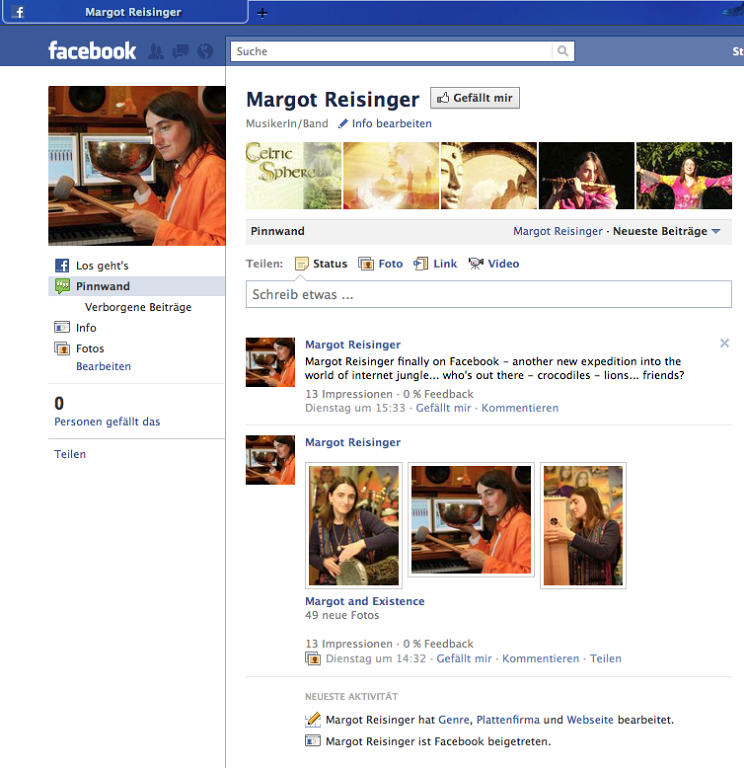The width and height of the screenshot is (744, 768).
Task: Select Pinnwand in sidebar
Action: tap(136, 286)
